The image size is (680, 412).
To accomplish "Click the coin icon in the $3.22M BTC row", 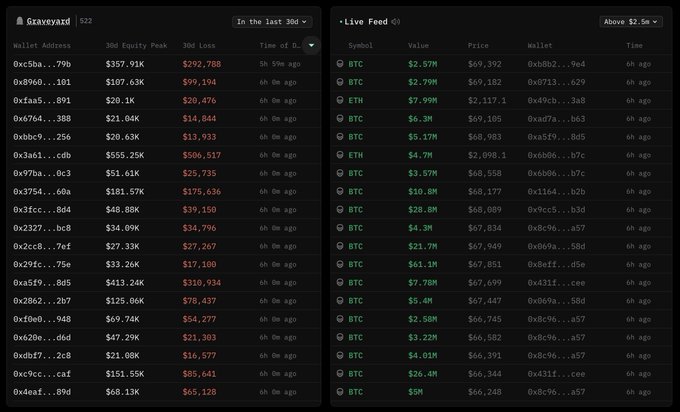I will [x=340, y=337].
